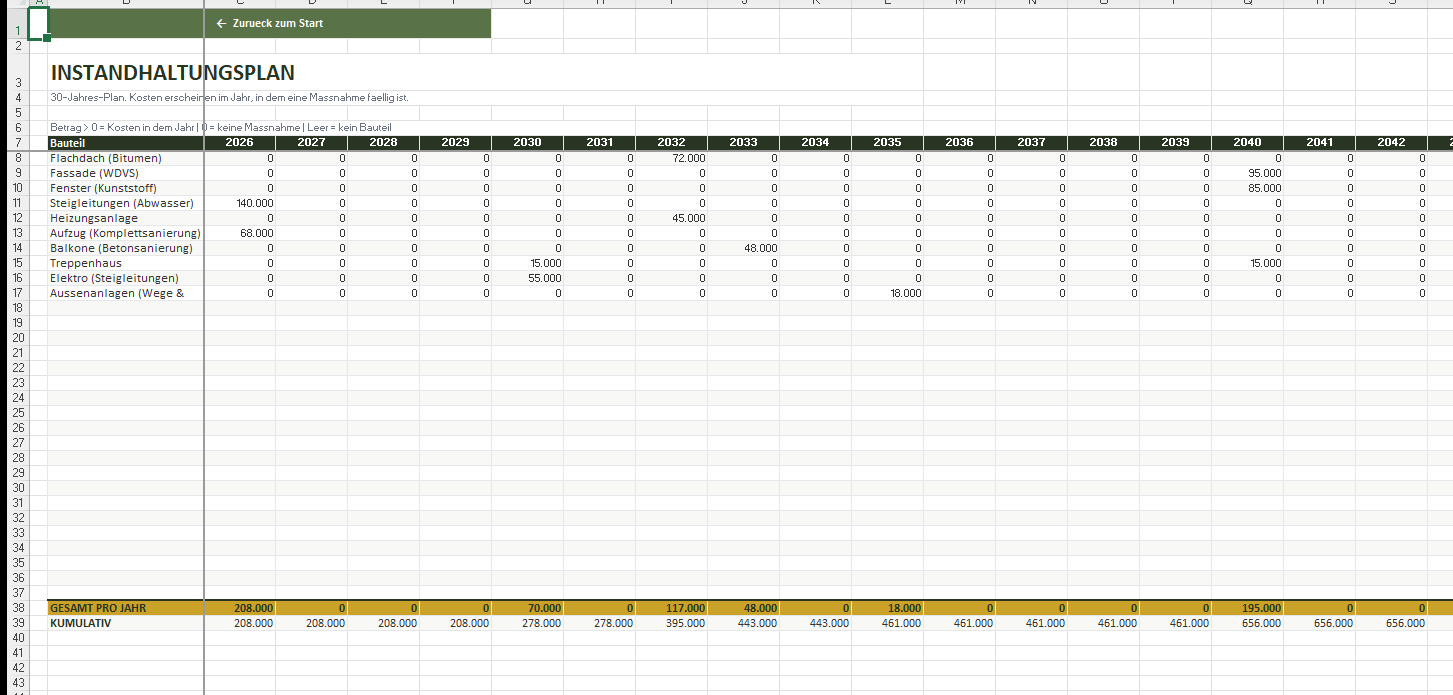Click the KUMULATIV row label
This screenshot has height=695, width=1453.
tap(125, 623)
